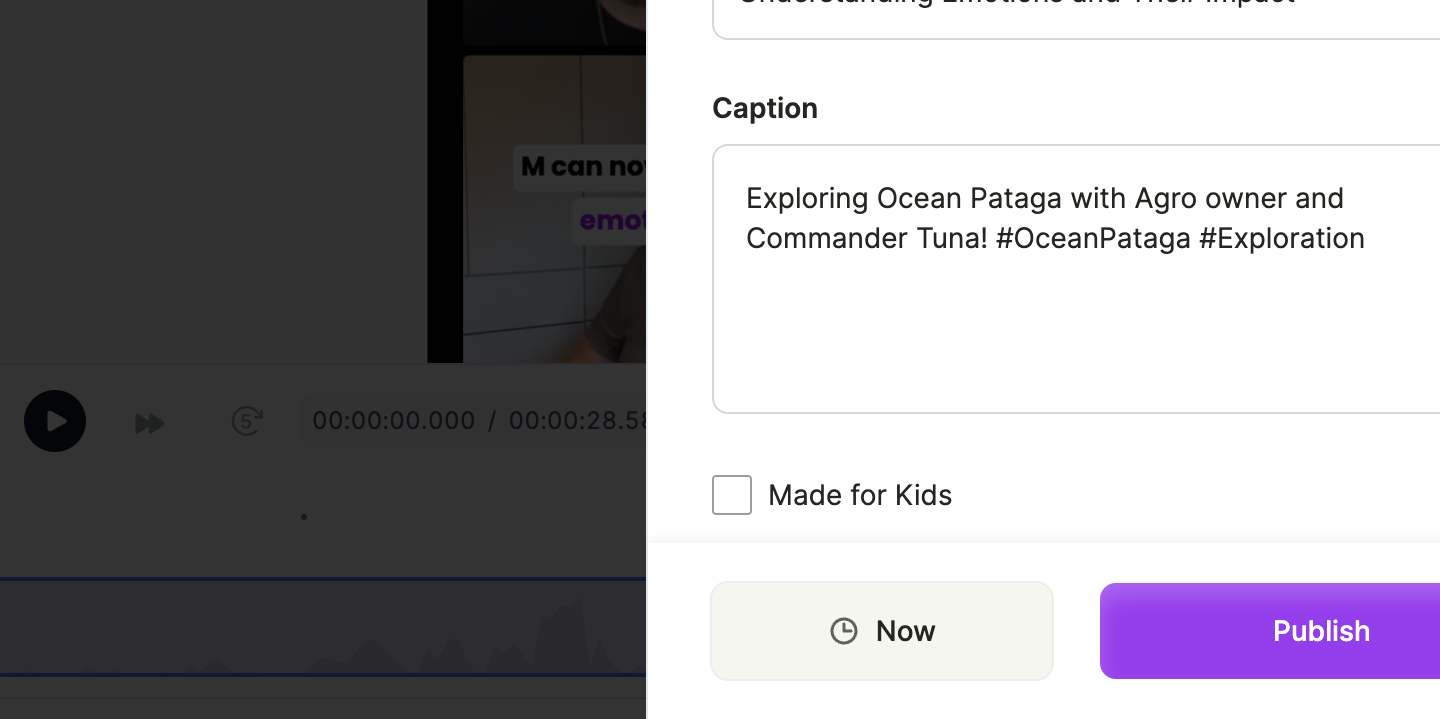Image resolution: width=1440 pixels, height=719 pixels.
Task: Click the total duration 00:00:28 readout
Action: click(x=578, y=420)
